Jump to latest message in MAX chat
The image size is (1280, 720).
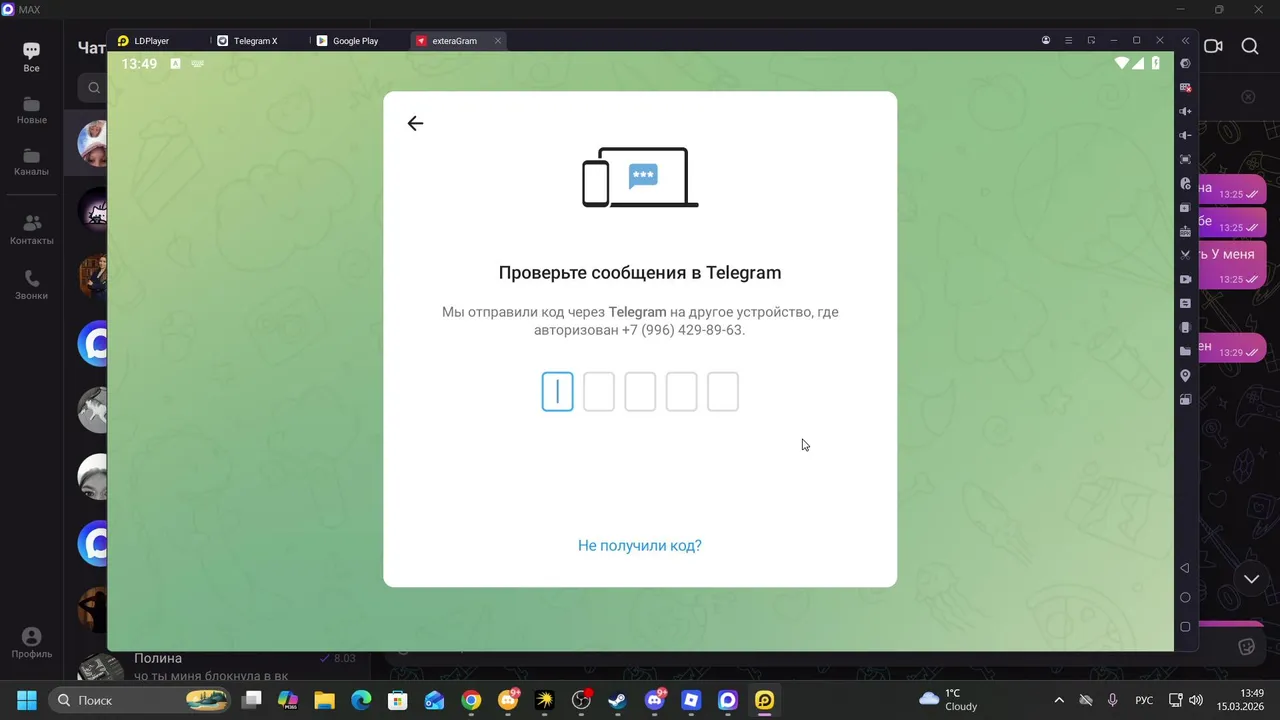(x=1251, y=579)
